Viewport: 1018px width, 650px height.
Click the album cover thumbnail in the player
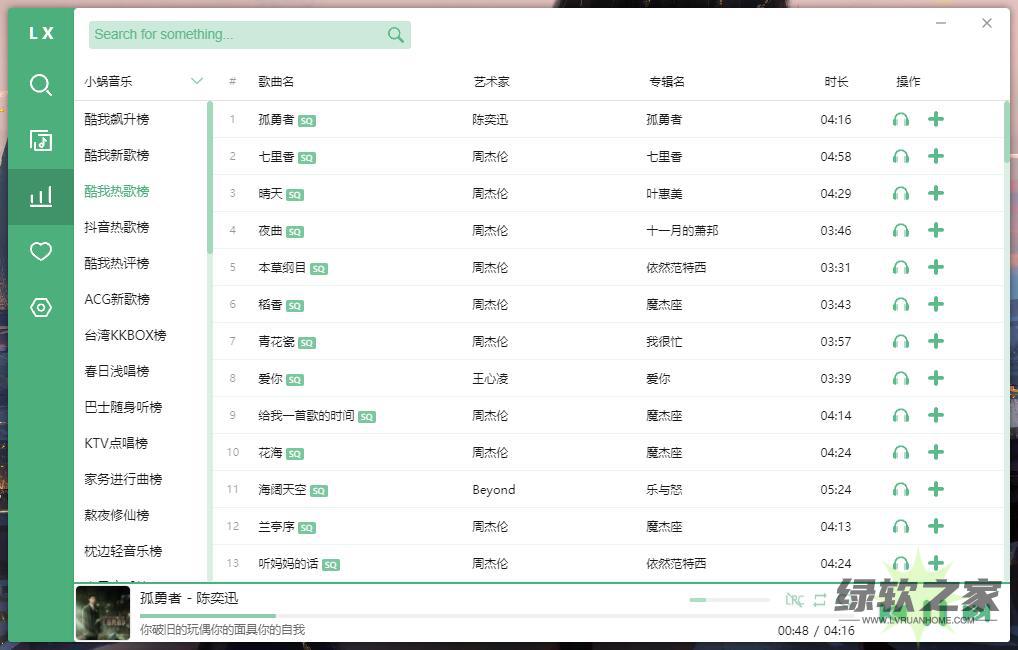[x=103, y=613]
